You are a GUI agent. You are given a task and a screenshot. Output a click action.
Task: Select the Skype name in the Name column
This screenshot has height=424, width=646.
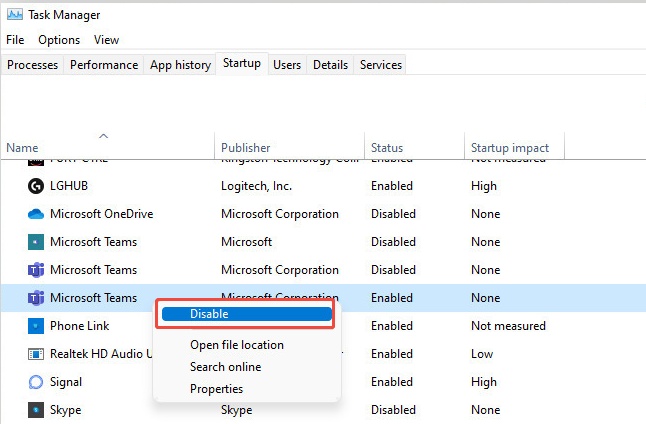point(66,410)
